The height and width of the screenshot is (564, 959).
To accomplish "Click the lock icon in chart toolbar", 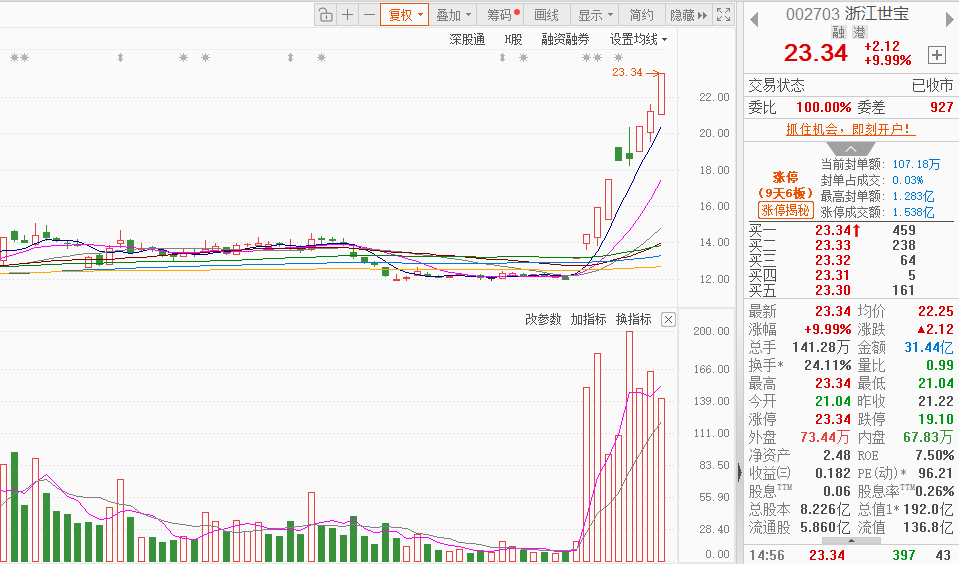I will tap(326, 15).
